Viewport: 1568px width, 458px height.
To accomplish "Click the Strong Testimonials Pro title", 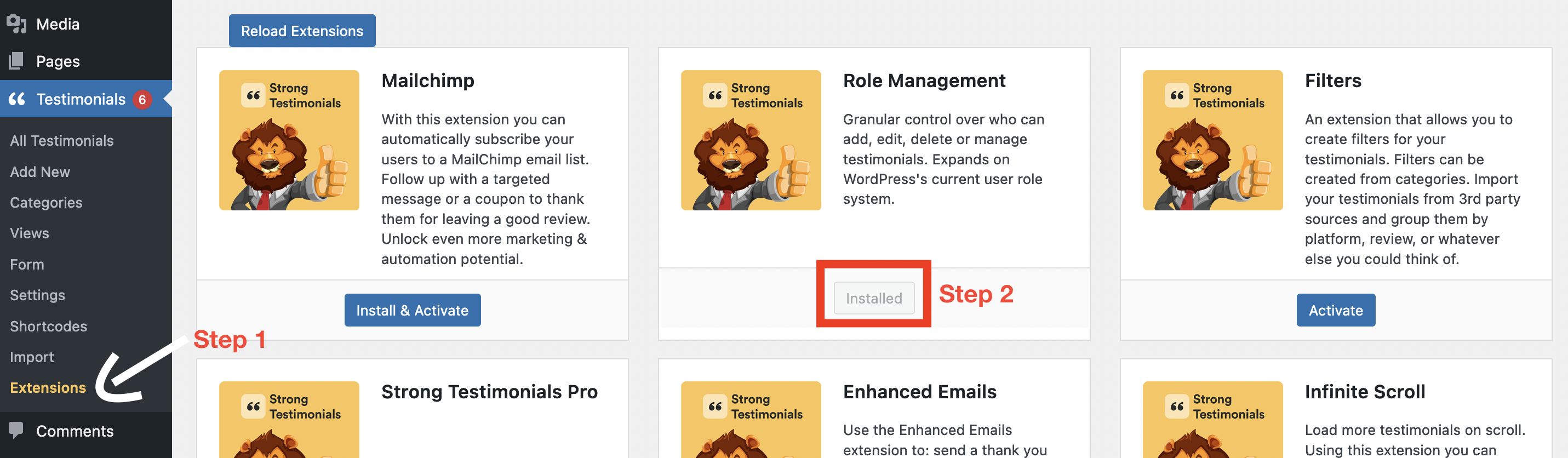I will click(489, 392).
